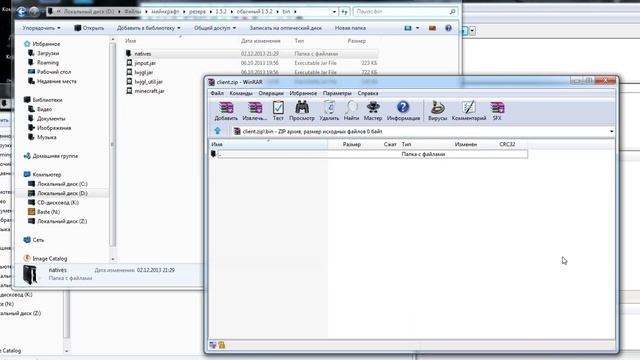Image resolution: width=640 pixels, height=360 pixels.
Task: Open the WinRAR View (Просмотр) tool
Action: pos(302,111)
